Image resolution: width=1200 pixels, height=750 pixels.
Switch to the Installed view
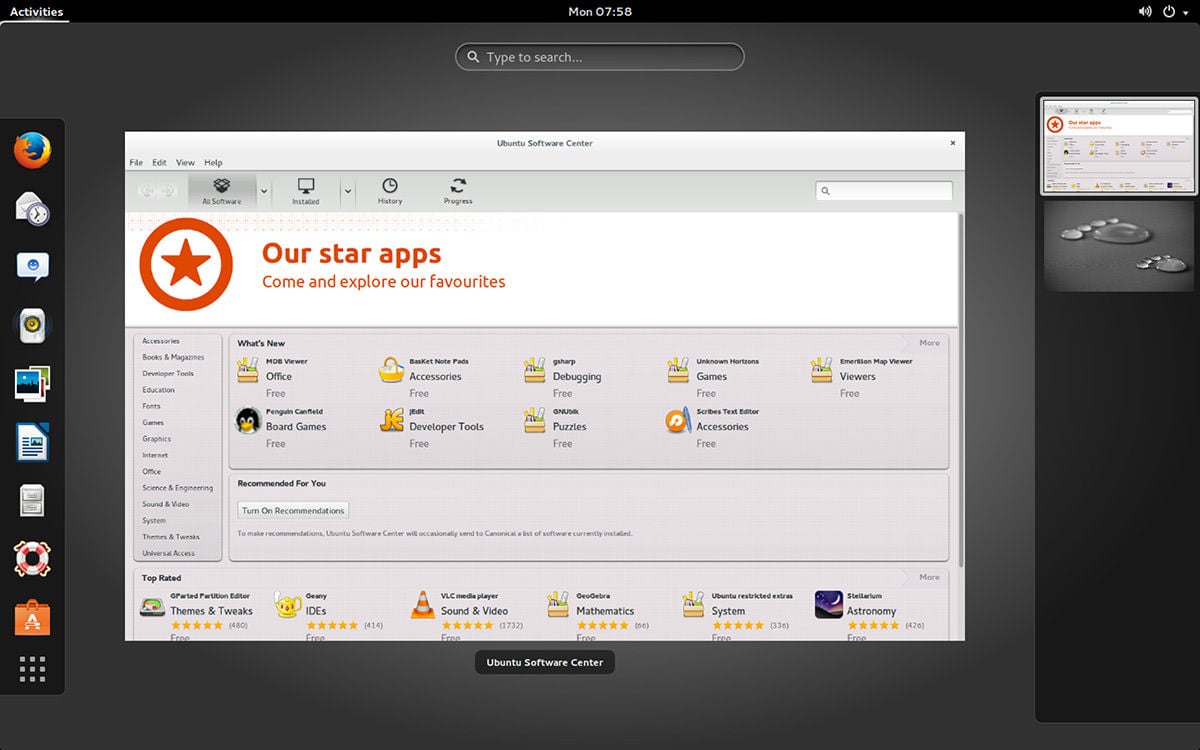click(306, 190)
